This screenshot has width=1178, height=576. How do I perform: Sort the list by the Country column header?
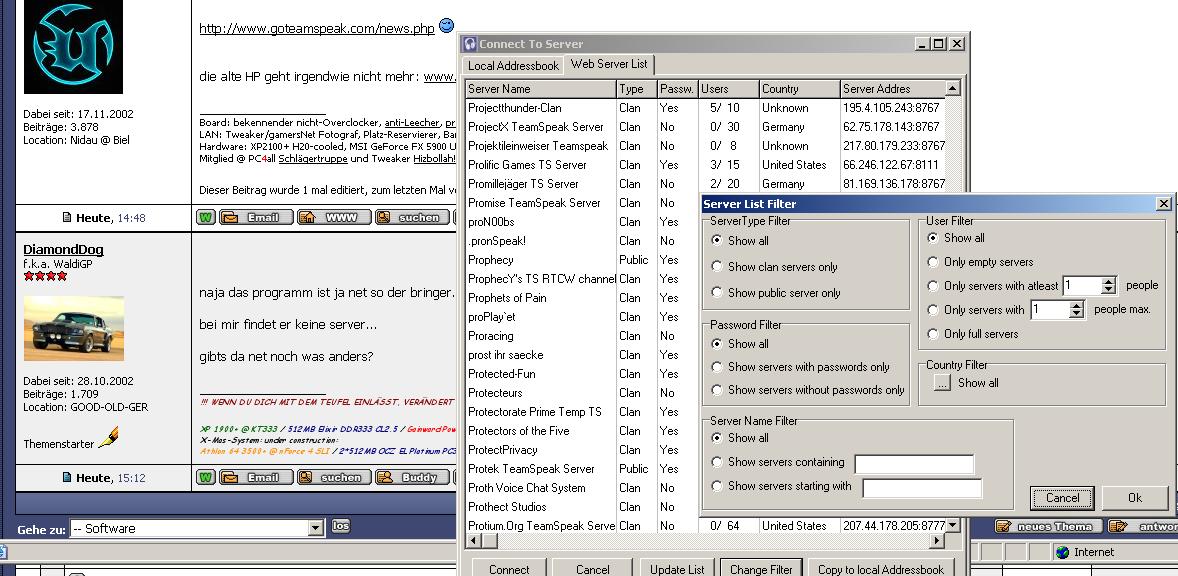point(797,89)
